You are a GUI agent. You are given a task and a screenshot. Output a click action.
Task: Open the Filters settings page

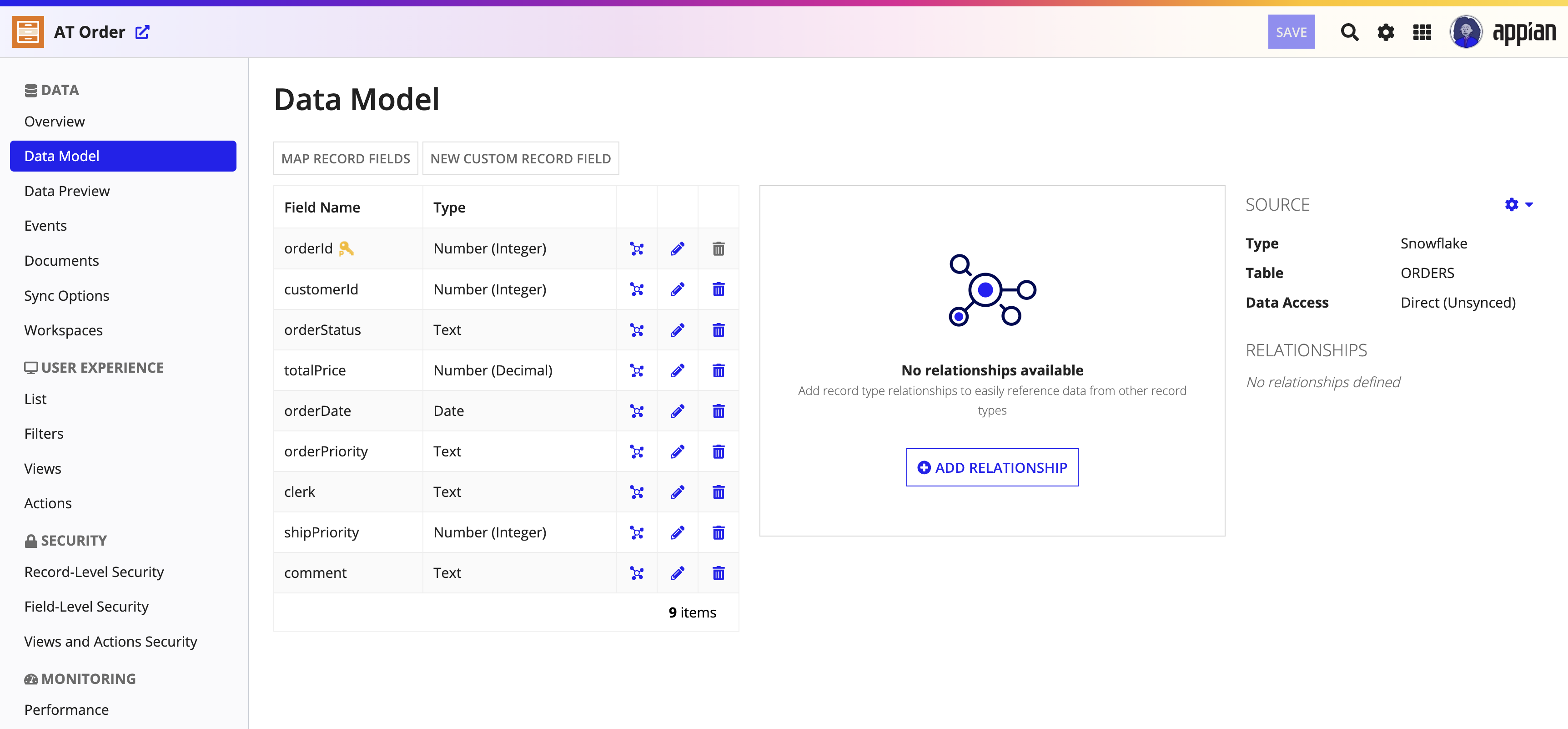(x=44, y=434)
